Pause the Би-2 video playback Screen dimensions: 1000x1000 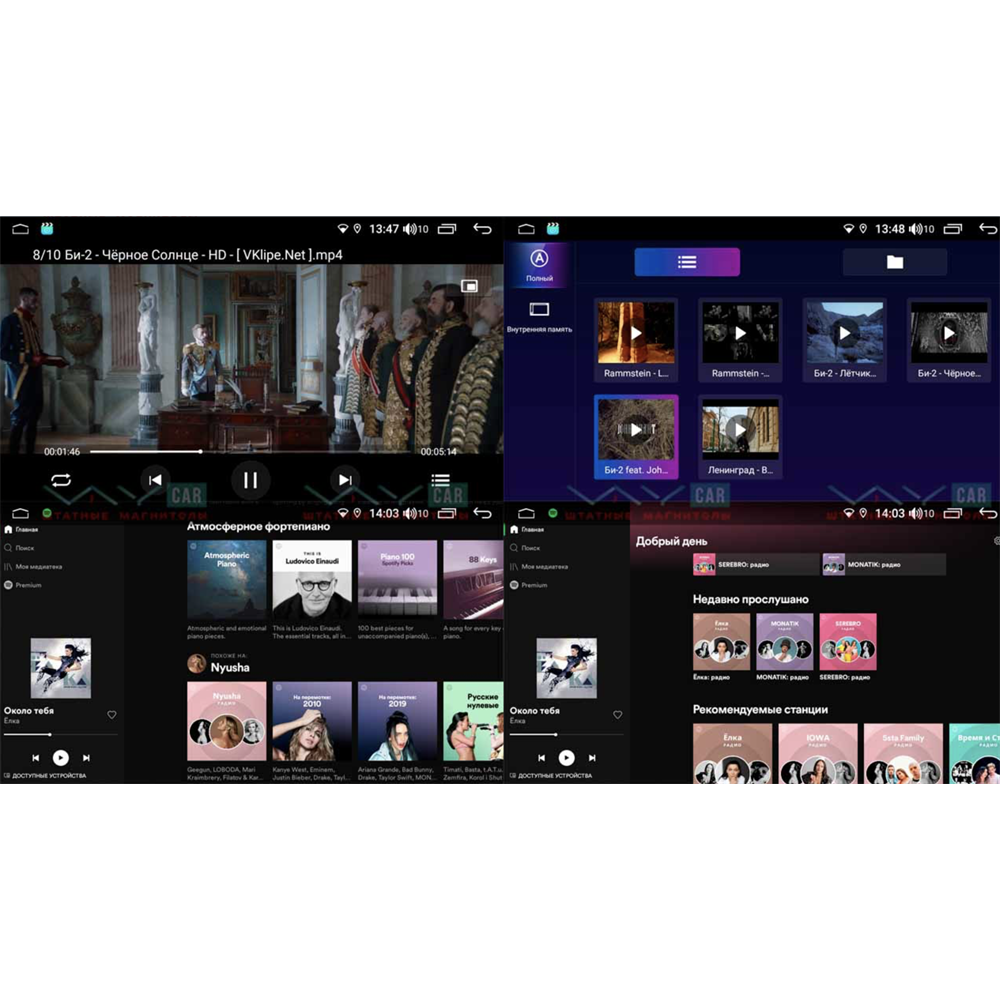251,480
